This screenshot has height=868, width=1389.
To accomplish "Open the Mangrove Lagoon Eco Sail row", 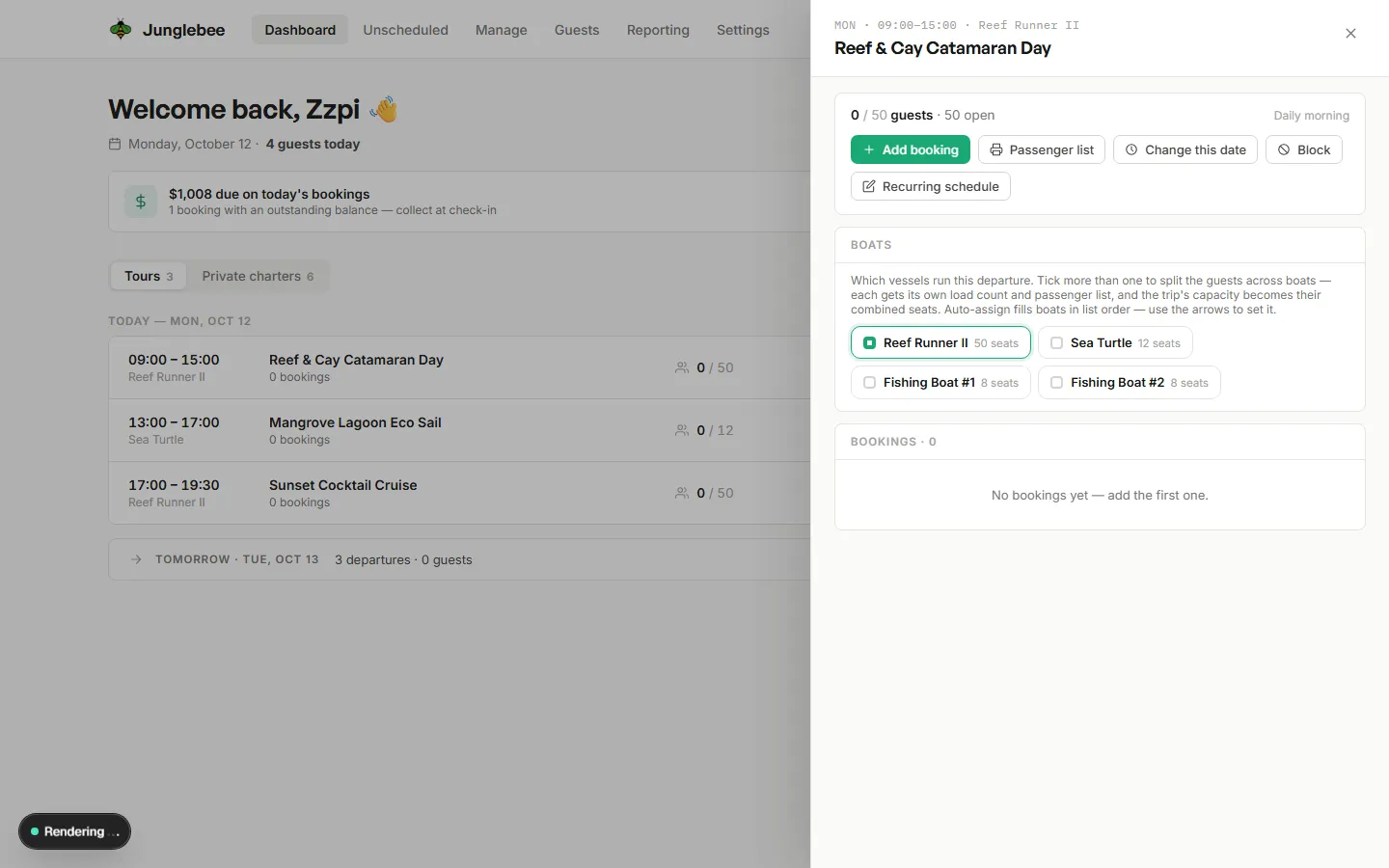I will click(459, 430).
